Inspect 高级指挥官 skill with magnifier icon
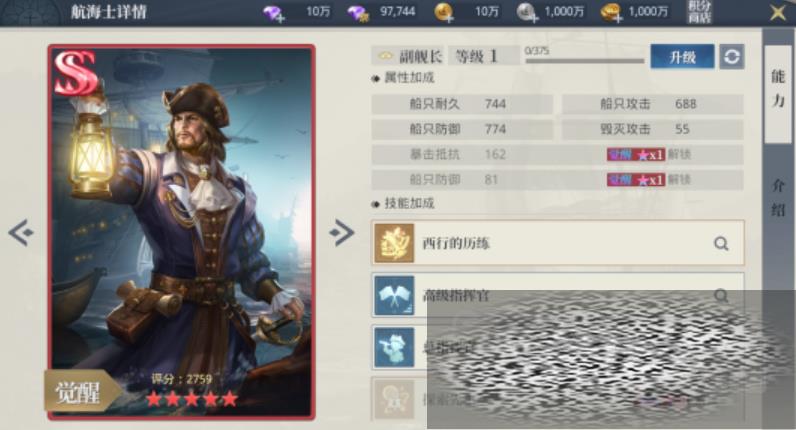The height and width of the screenshot is (430, 796). coord(721,294)
